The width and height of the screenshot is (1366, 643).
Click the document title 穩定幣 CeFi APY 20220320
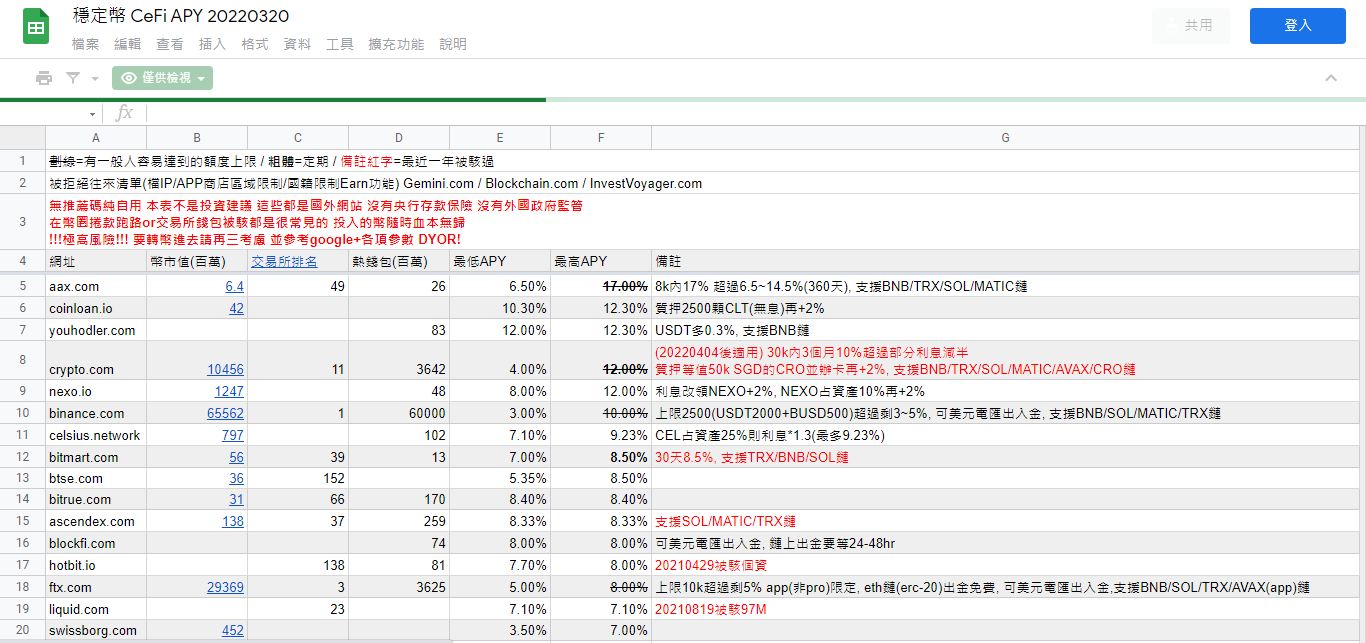click(181, 16)
